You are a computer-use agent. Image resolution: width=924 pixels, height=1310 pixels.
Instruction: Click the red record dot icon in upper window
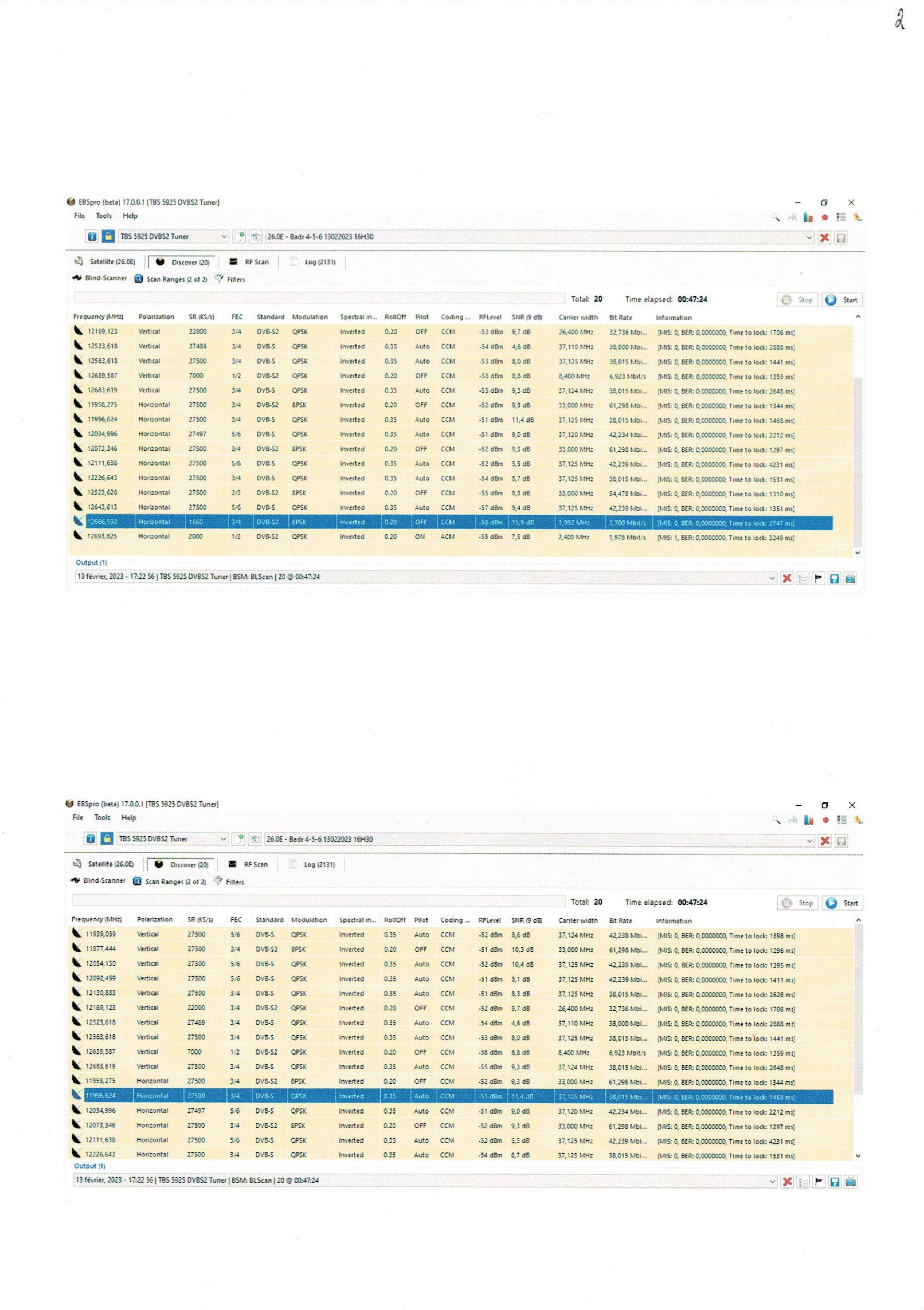825,217
